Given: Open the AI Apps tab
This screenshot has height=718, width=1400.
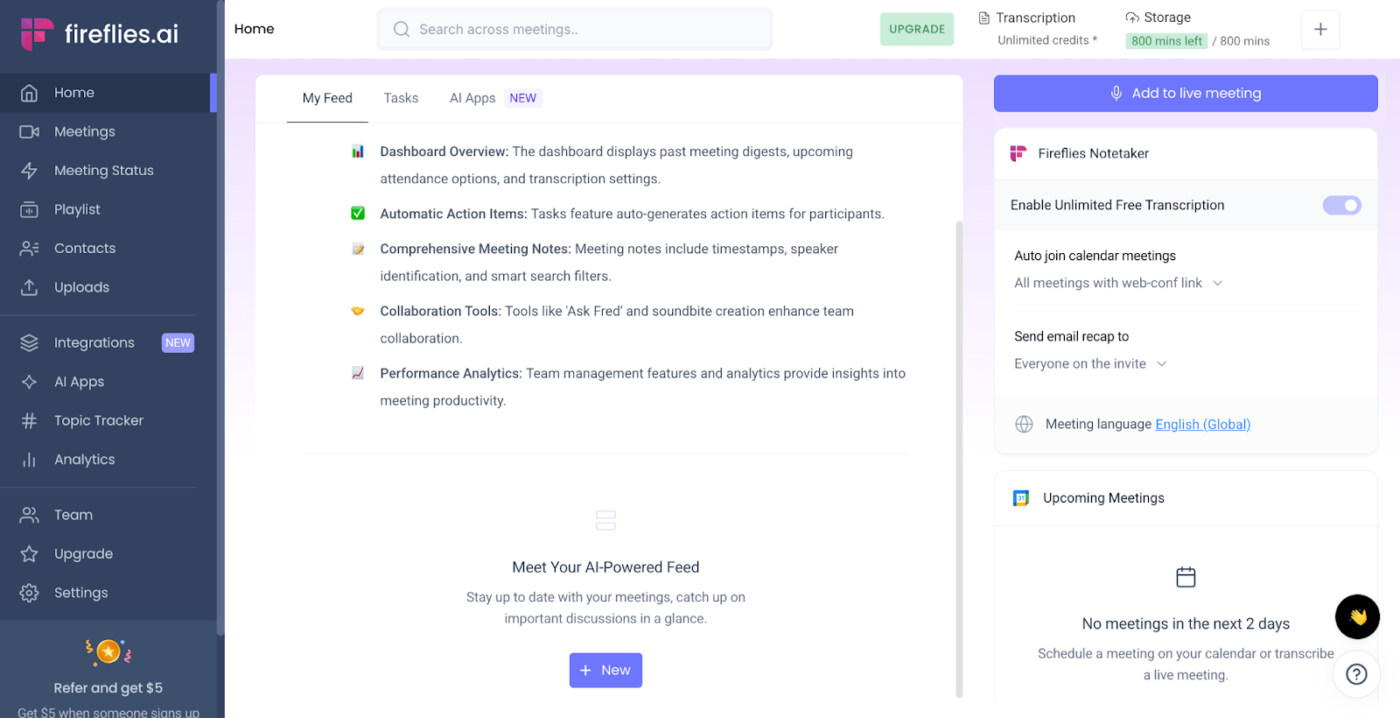Looking at the screenshot, I should 472,98.
